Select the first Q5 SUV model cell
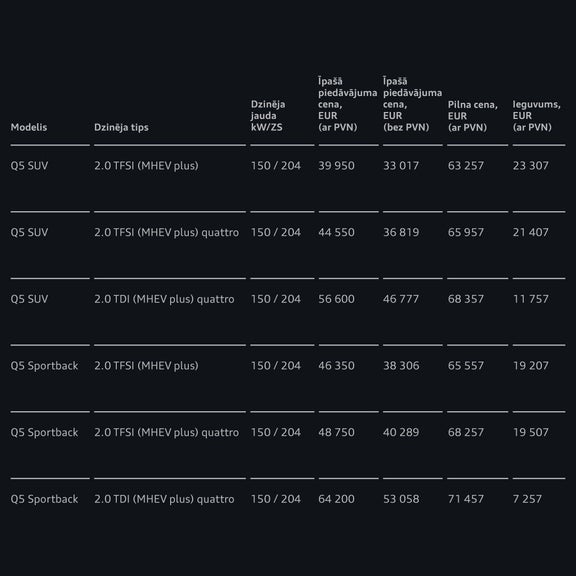This screenshot has width=576, height=576. pyautogui.click(x=29, y=166)
